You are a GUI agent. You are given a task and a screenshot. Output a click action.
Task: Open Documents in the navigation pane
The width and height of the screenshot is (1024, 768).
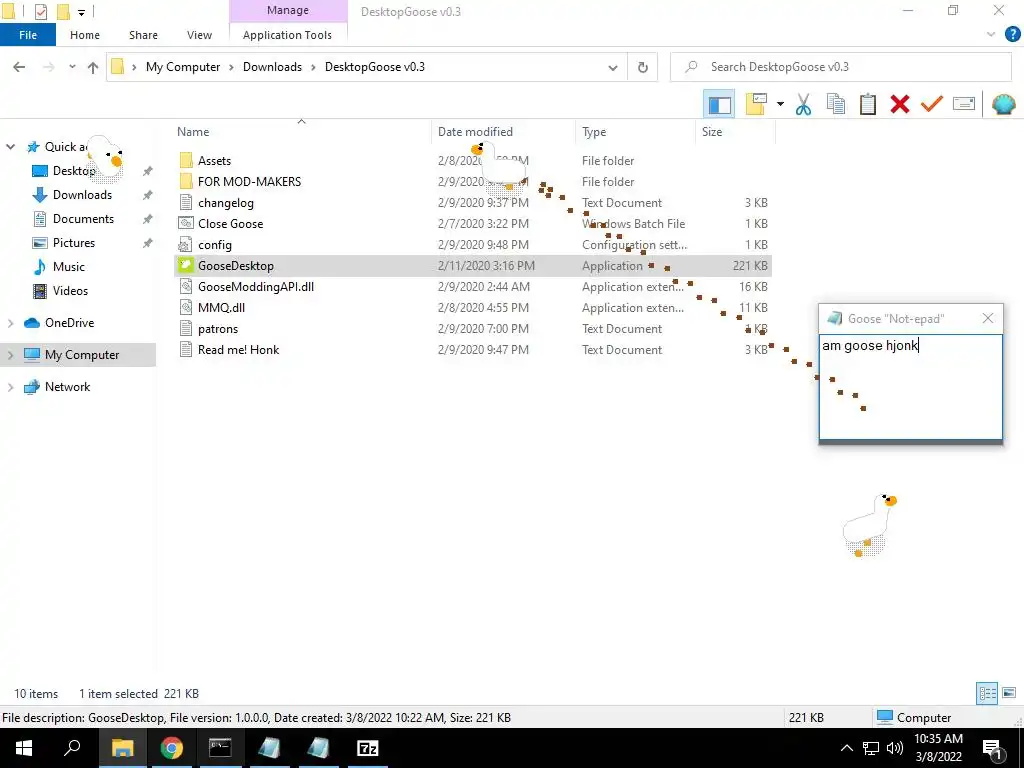pos(83,219)
